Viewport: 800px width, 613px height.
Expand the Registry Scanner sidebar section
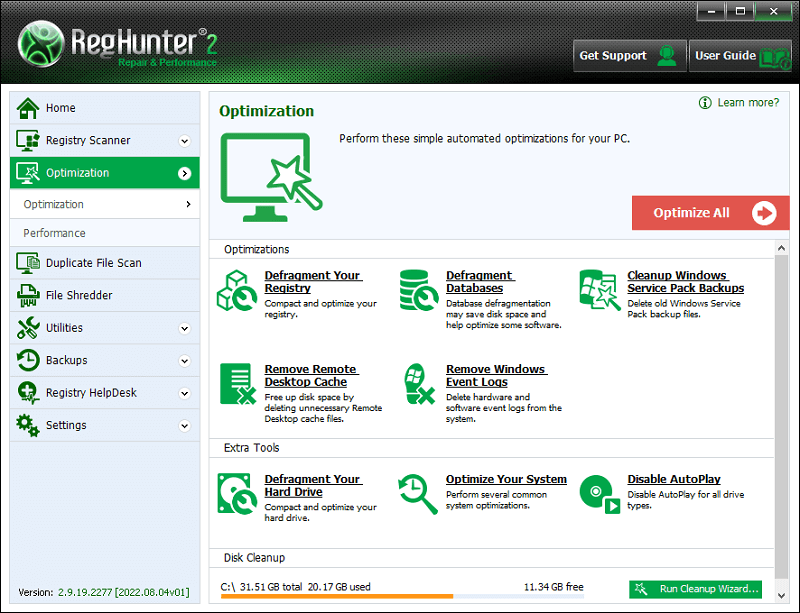(184, 141)
